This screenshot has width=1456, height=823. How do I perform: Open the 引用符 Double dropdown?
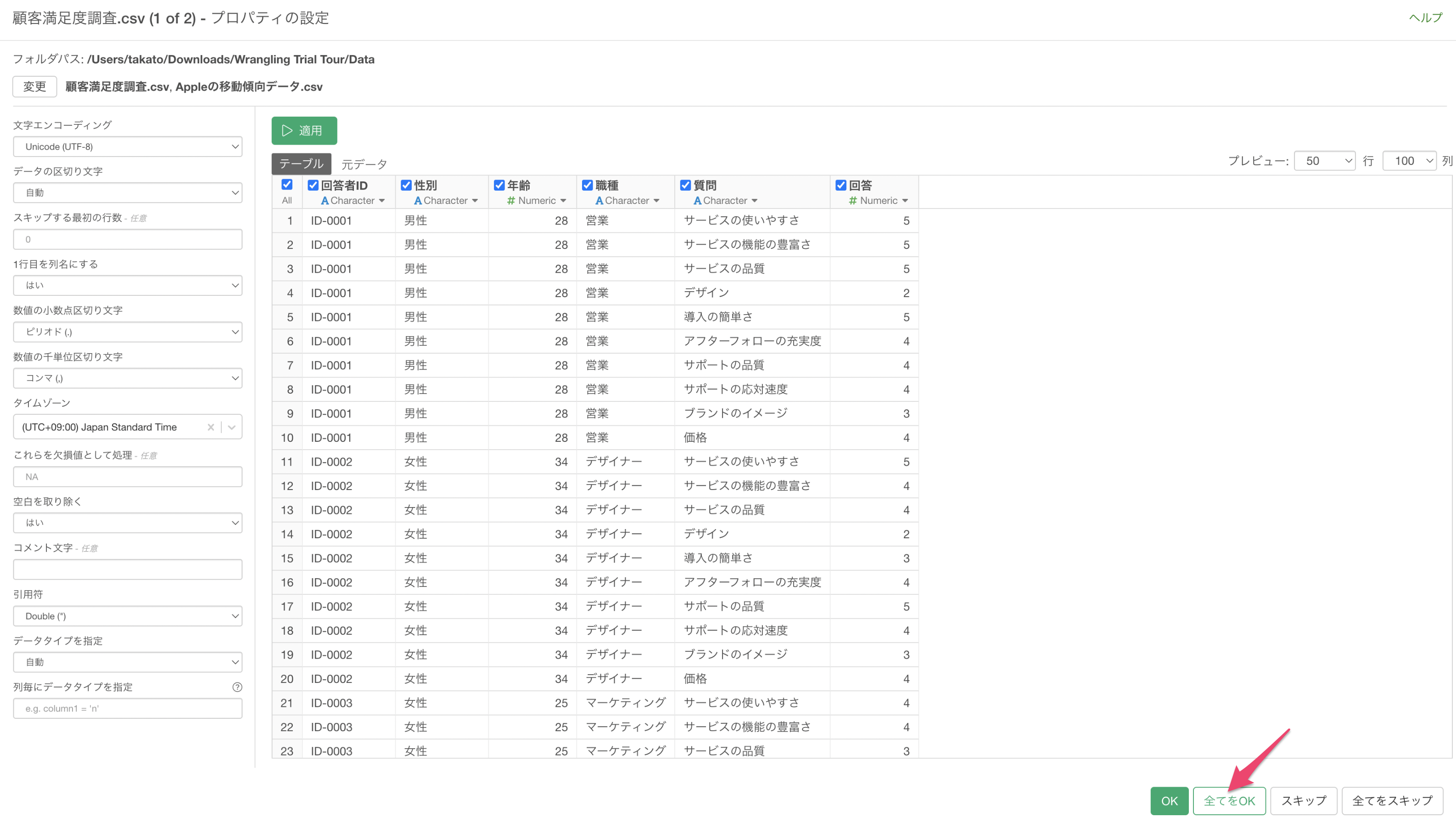point(128,616)
